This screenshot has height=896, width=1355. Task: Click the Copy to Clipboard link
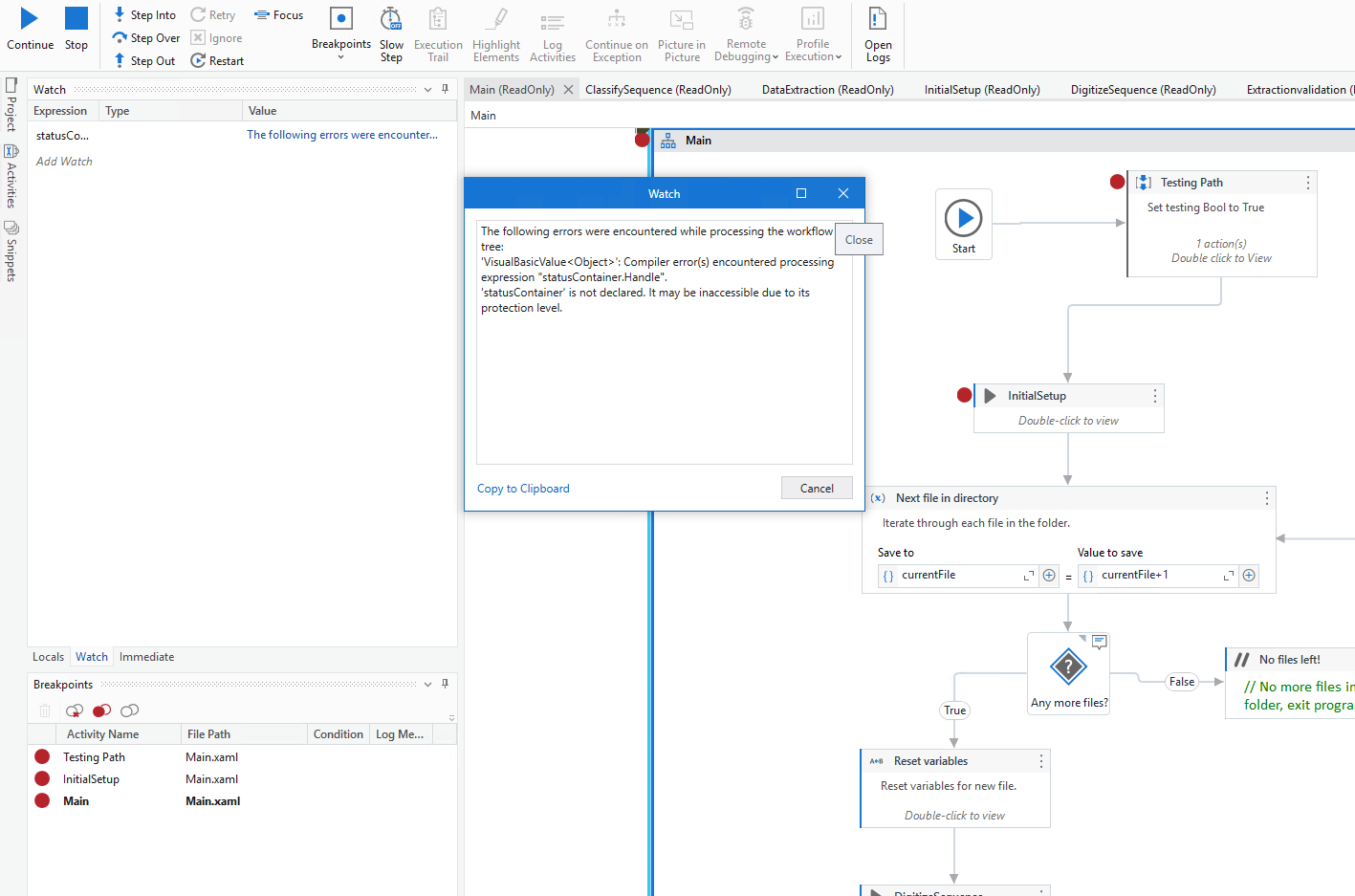tap(522, 488)
